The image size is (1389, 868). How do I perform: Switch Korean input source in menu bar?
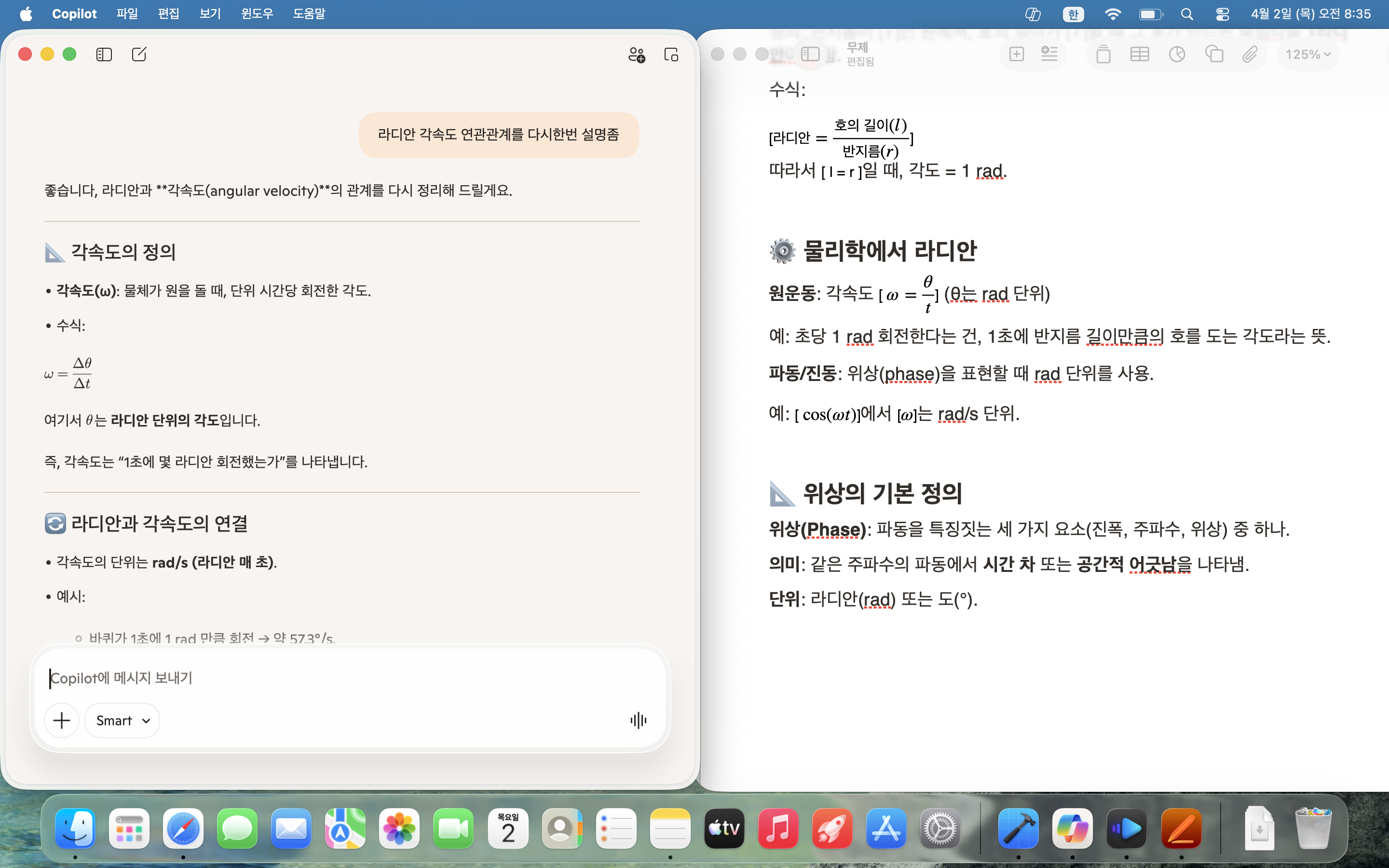point(1073,14)
